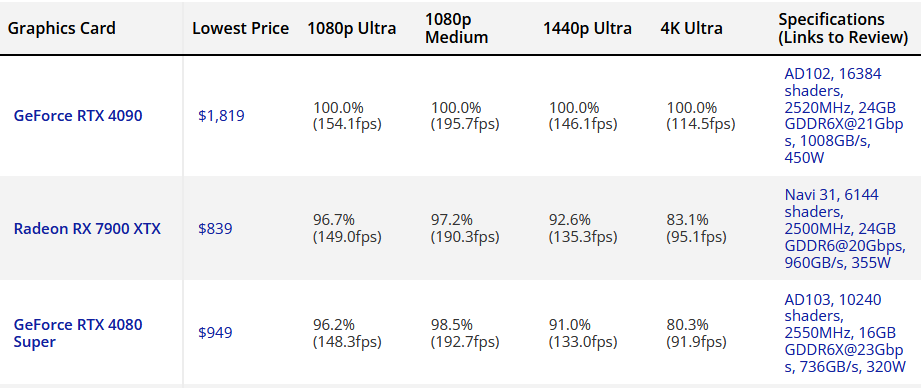The image size is (921, 388).
Task: Click the $949 price link
Action: pos(215,333)
